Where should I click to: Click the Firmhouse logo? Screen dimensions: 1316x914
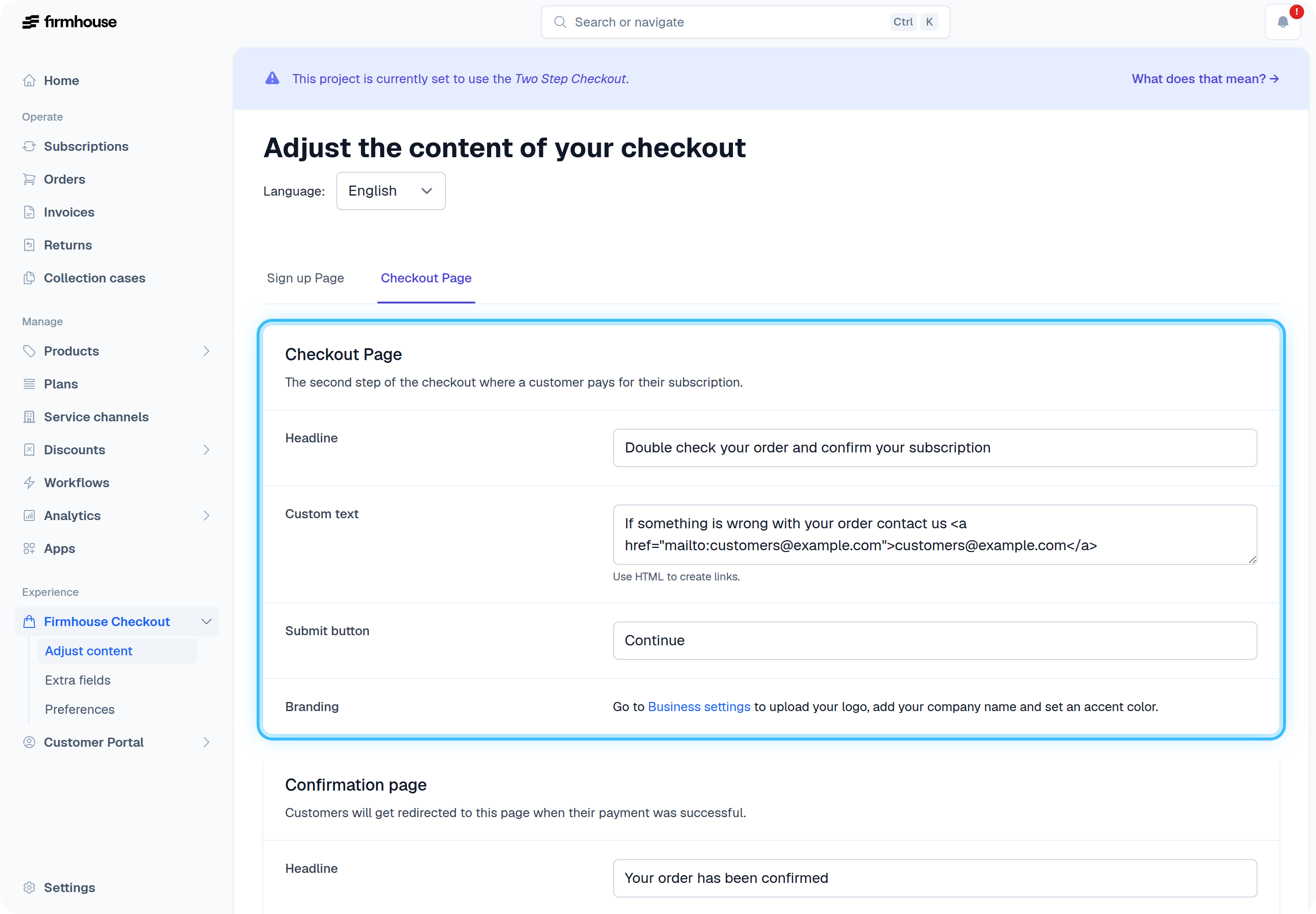tap(69, 22)
